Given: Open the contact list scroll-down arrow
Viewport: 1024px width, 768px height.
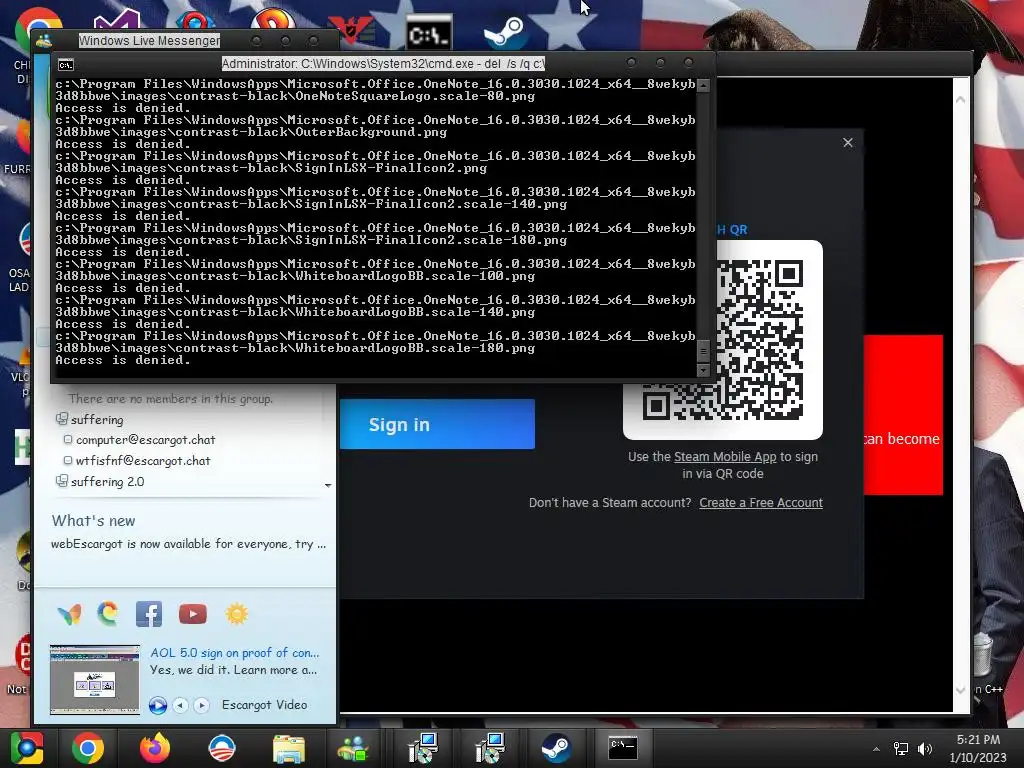Looking at the screenshot, I should point(328,485).
